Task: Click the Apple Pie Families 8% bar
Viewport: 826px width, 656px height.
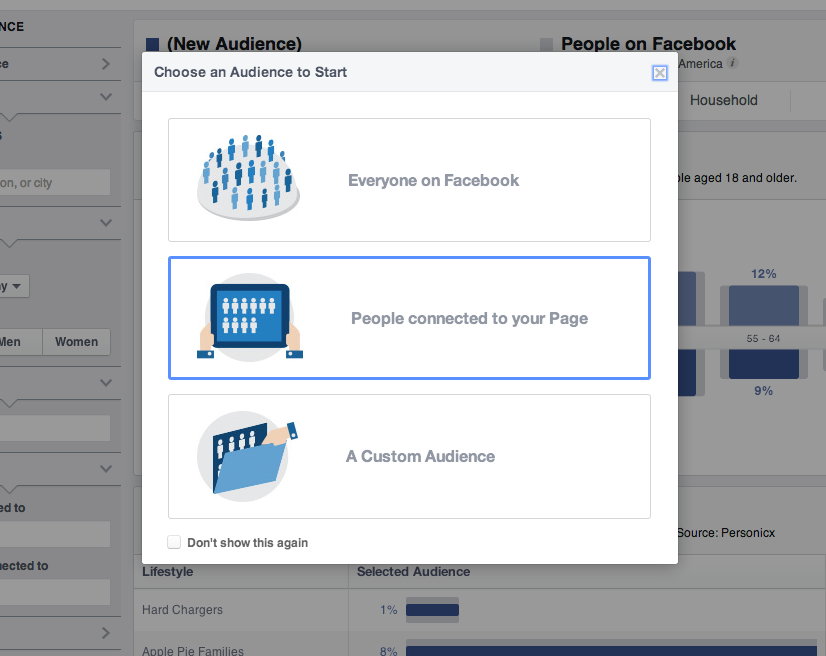Action: click(x=611, y=651)
